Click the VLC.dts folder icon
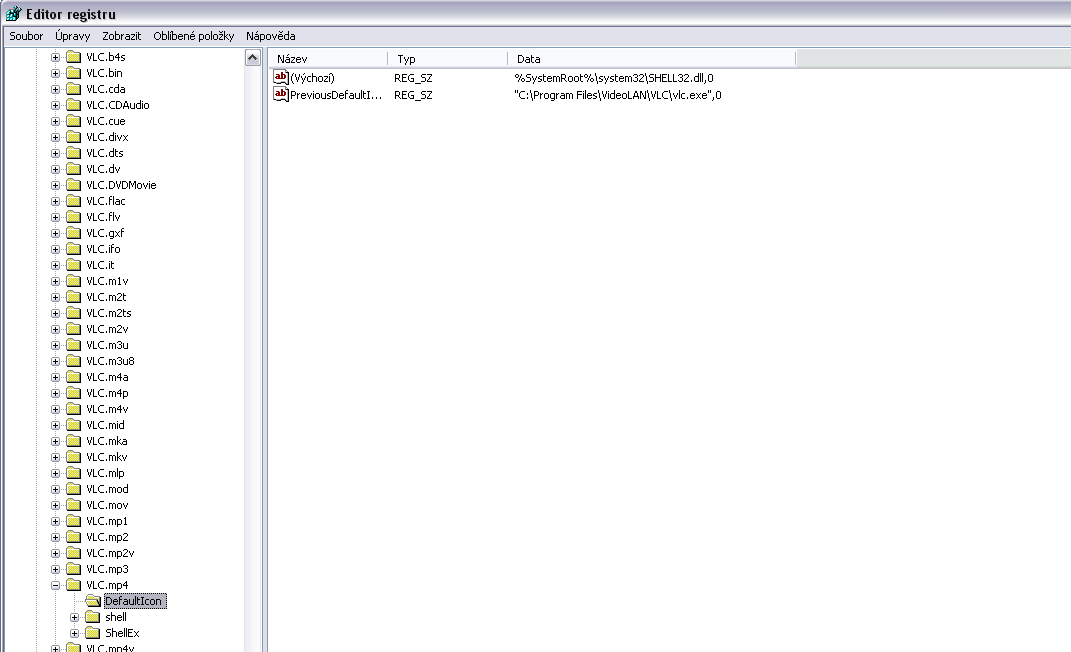 (74, 153)
